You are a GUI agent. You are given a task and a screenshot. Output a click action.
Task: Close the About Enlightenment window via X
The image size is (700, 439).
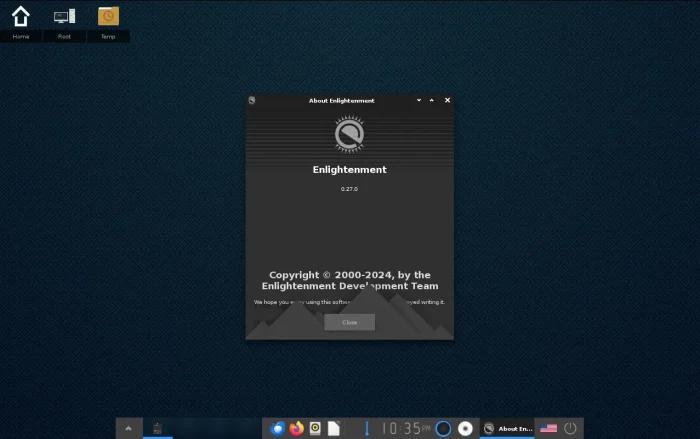click(447, 100)
